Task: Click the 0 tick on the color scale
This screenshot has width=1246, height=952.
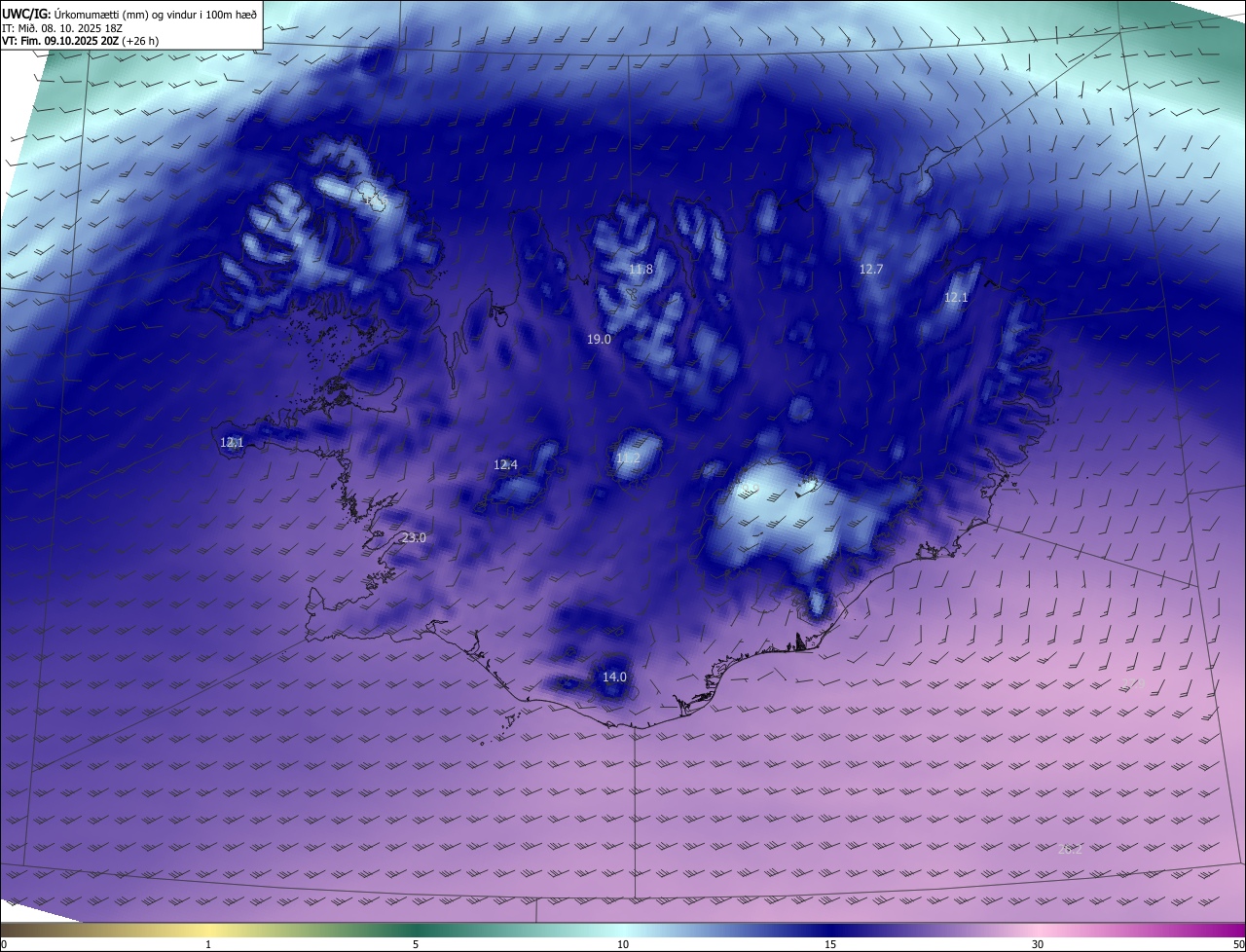Action: (x=4, y=944)
